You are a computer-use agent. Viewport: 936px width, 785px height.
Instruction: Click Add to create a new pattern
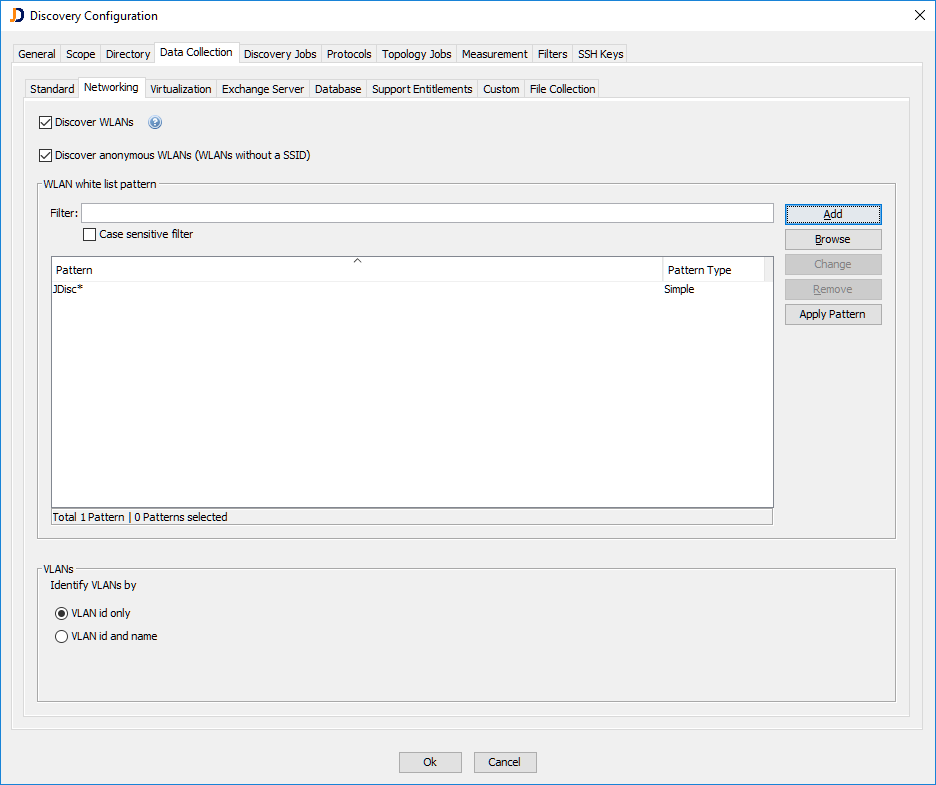pos(832,214)
